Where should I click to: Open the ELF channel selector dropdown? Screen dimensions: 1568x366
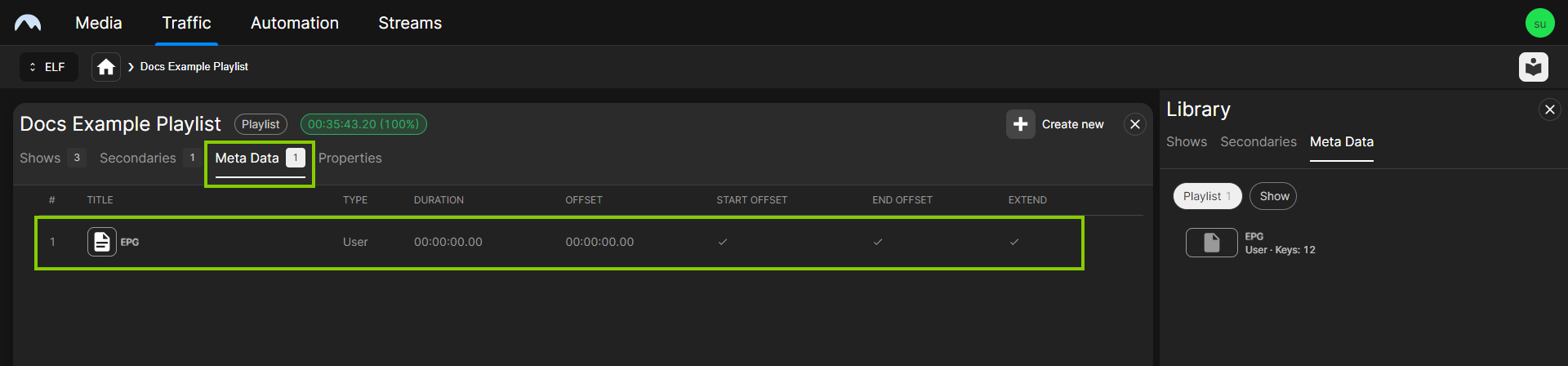click(x=48, y=67)
